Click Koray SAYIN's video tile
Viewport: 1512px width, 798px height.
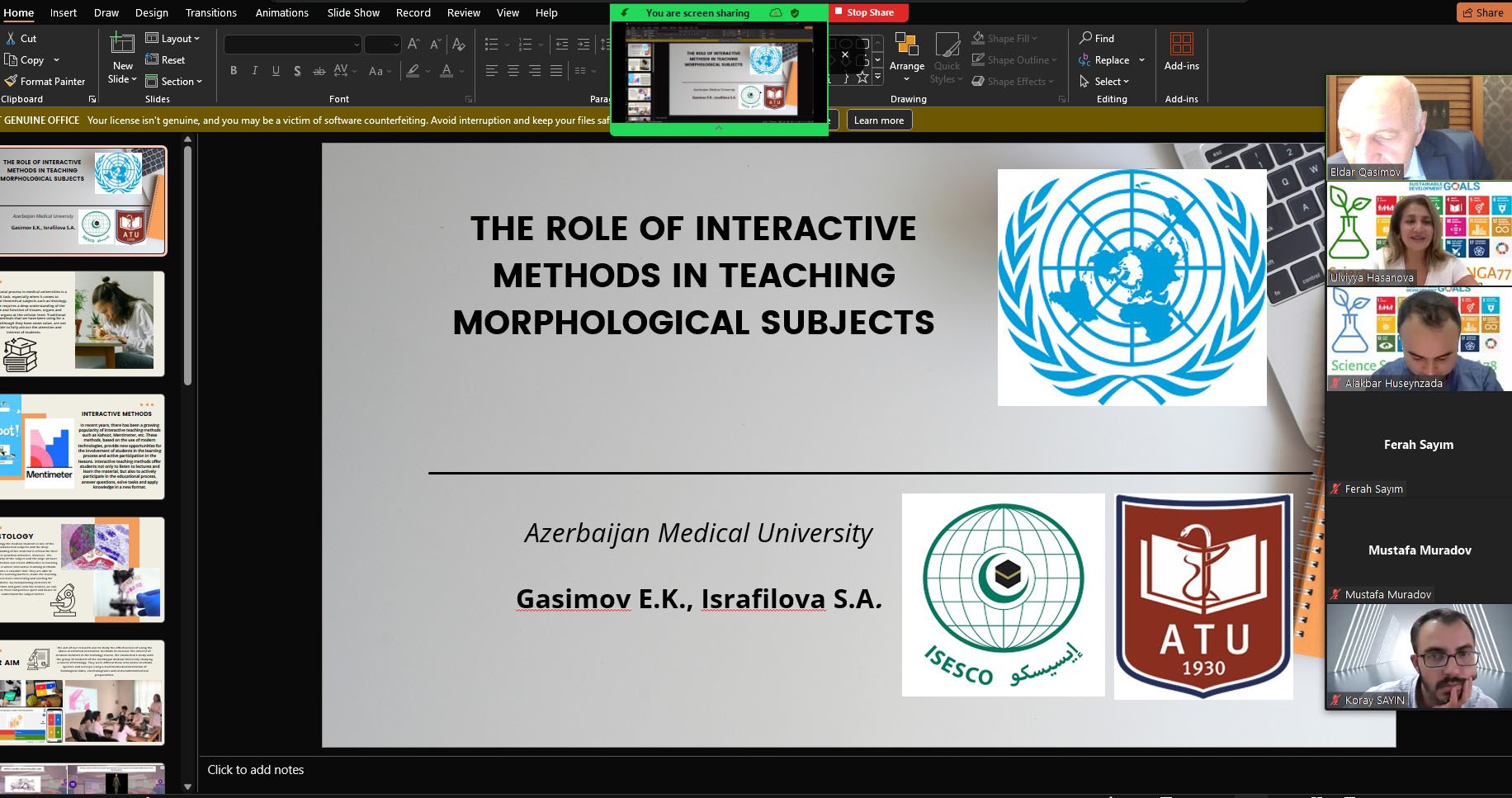tap(1419, 656)
